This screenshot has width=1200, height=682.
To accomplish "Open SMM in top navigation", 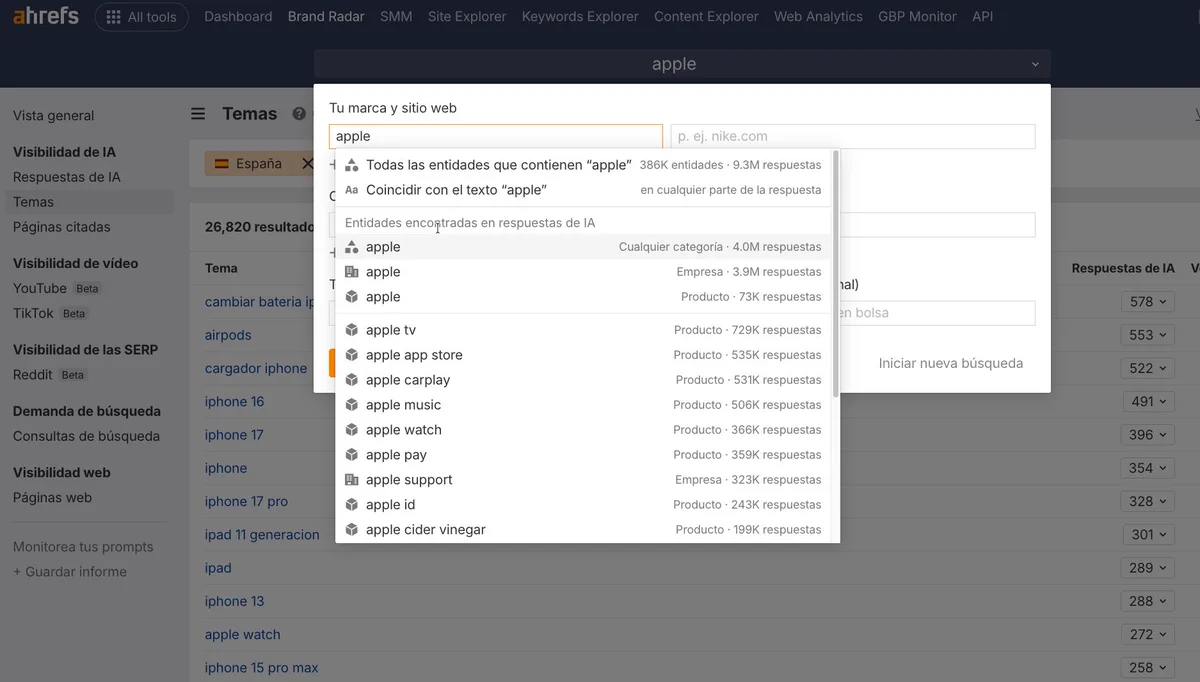I will tap(396, 17).
